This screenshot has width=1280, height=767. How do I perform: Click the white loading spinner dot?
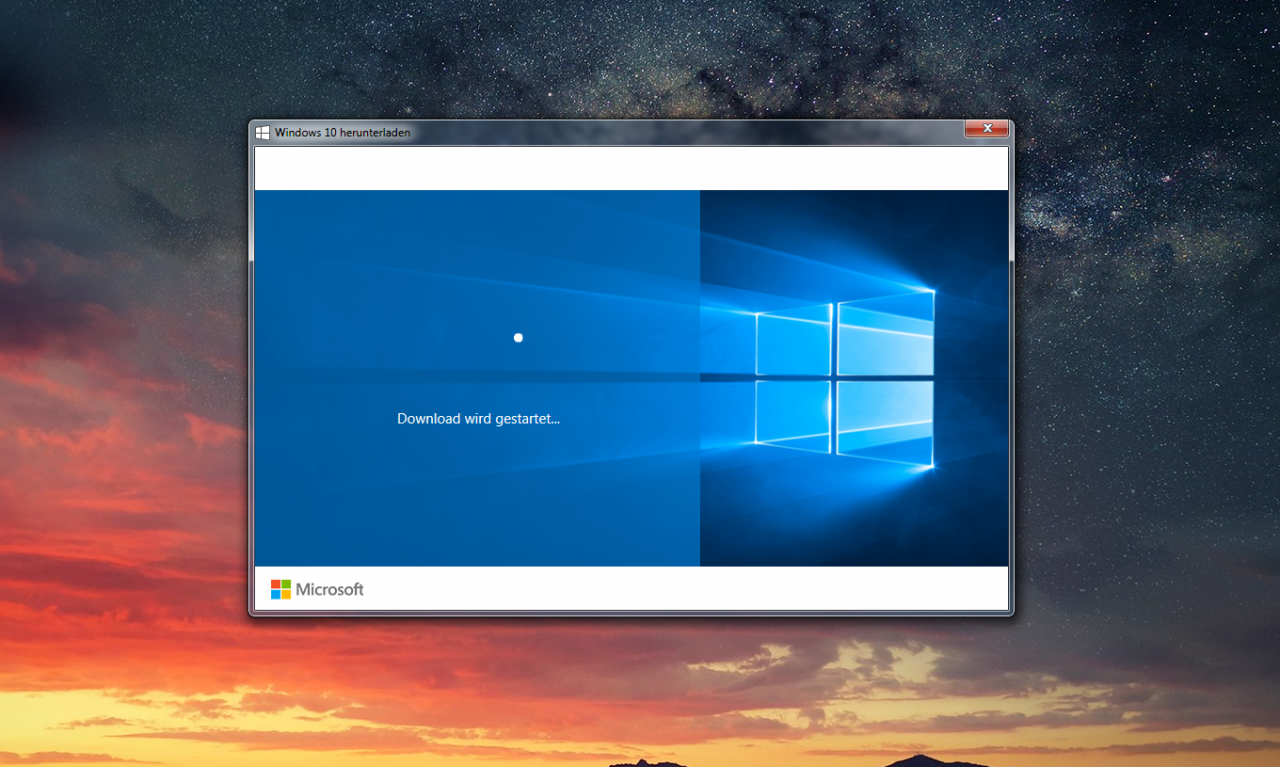pyautogui.click(x=518, y=338)
